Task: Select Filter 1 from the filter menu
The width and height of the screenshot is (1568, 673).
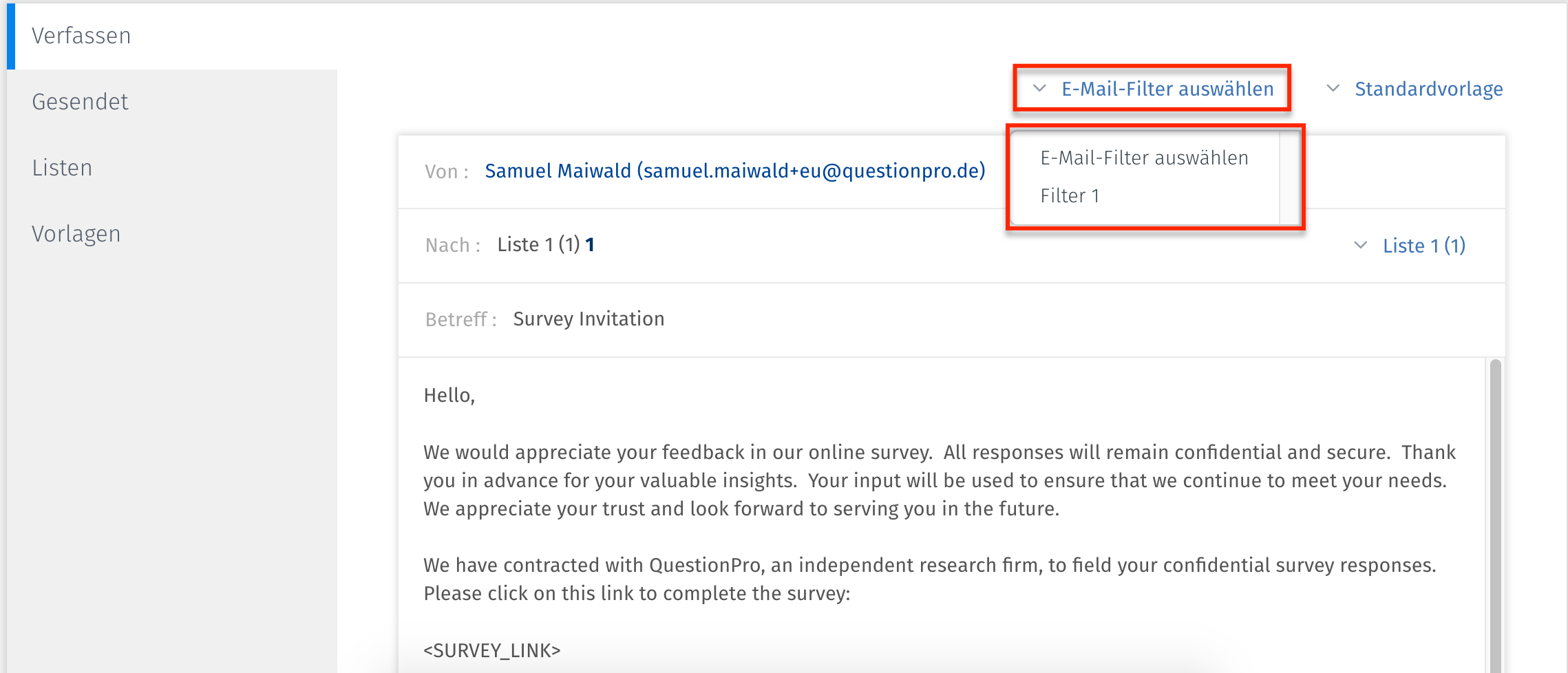Action: click(x=1070, y=195)
